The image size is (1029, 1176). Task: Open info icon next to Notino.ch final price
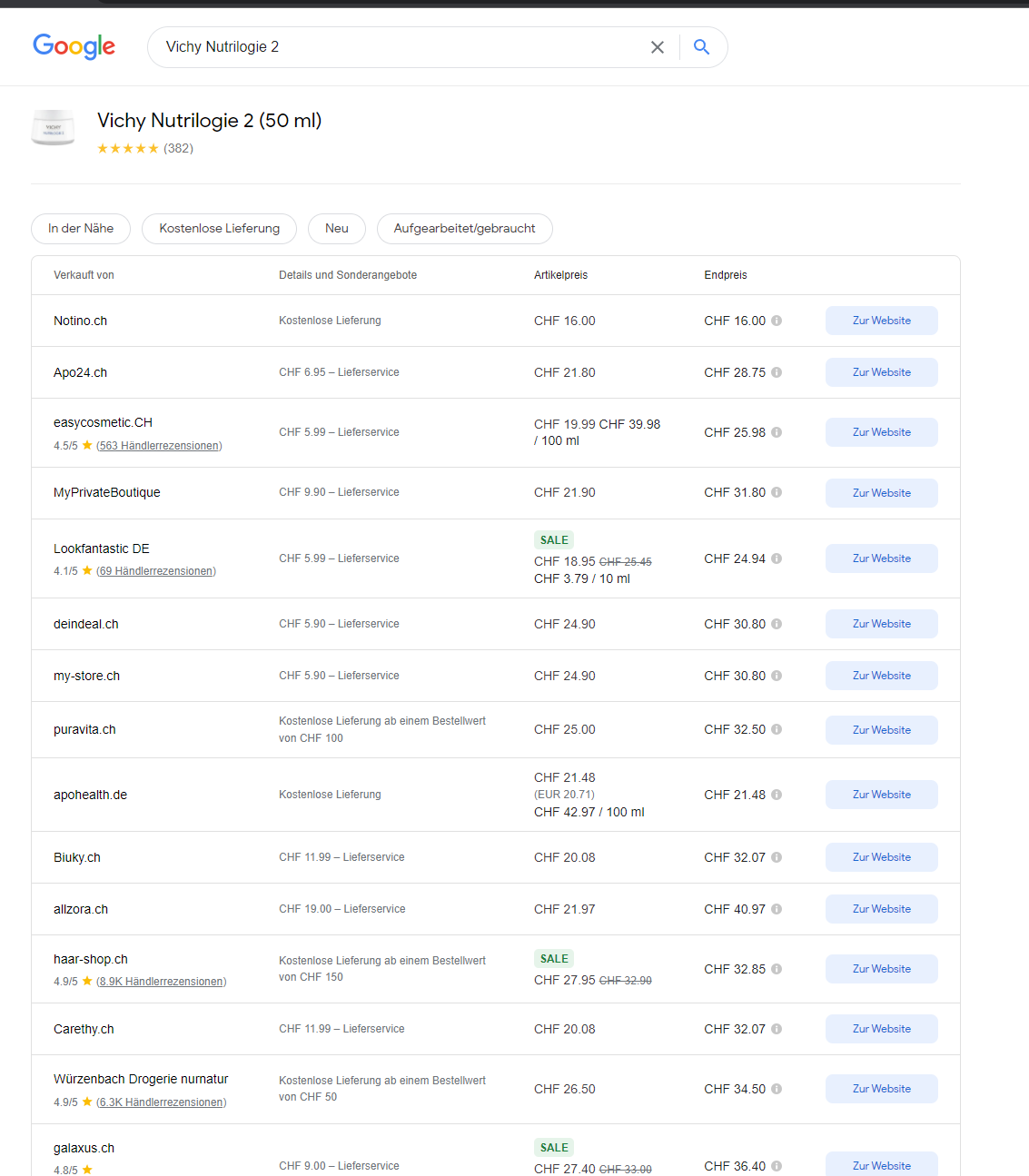(777, 321)
